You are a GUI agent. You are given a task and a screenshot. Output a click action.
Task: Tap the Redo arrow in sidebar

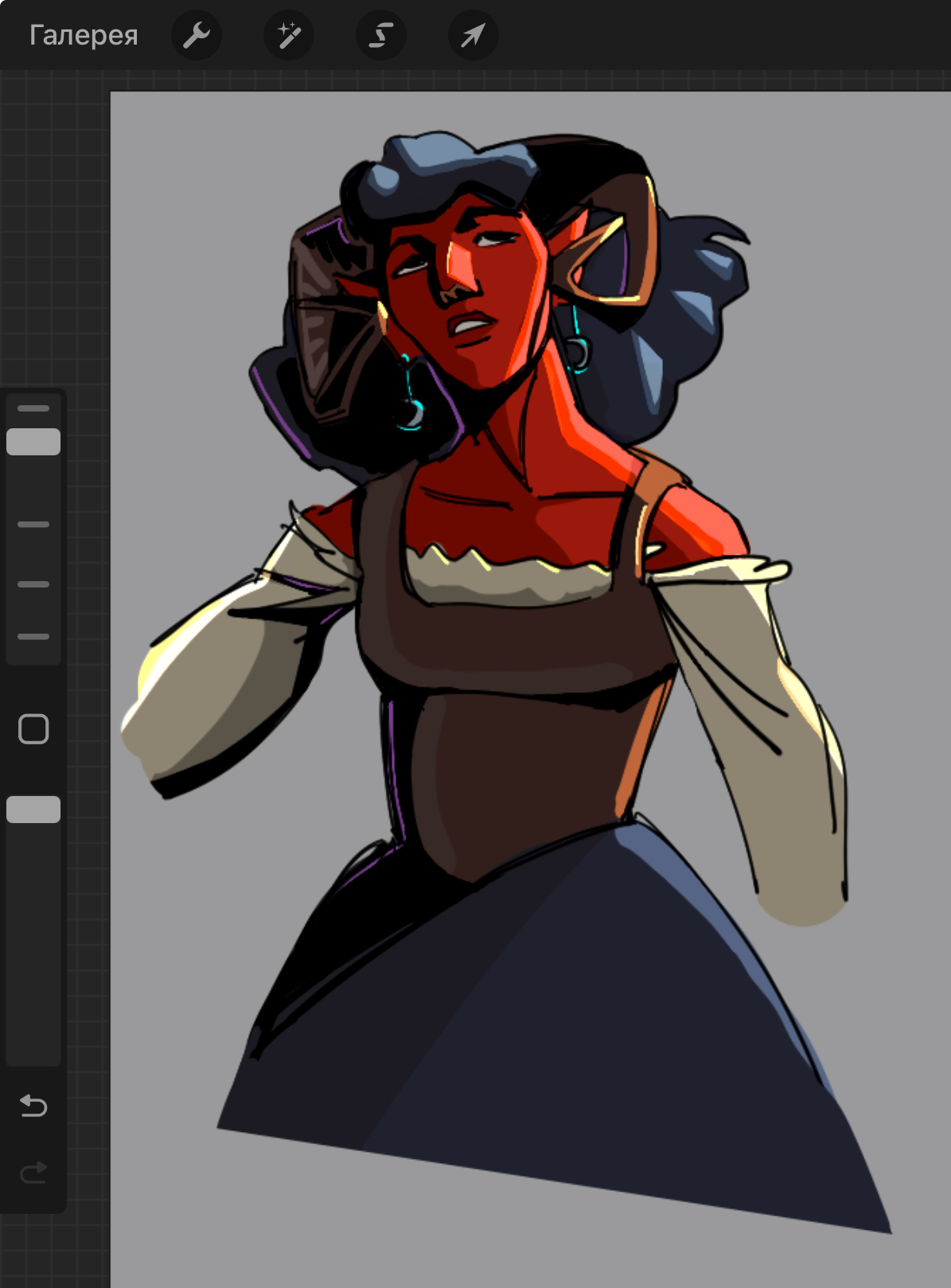tap(33, 1173)
